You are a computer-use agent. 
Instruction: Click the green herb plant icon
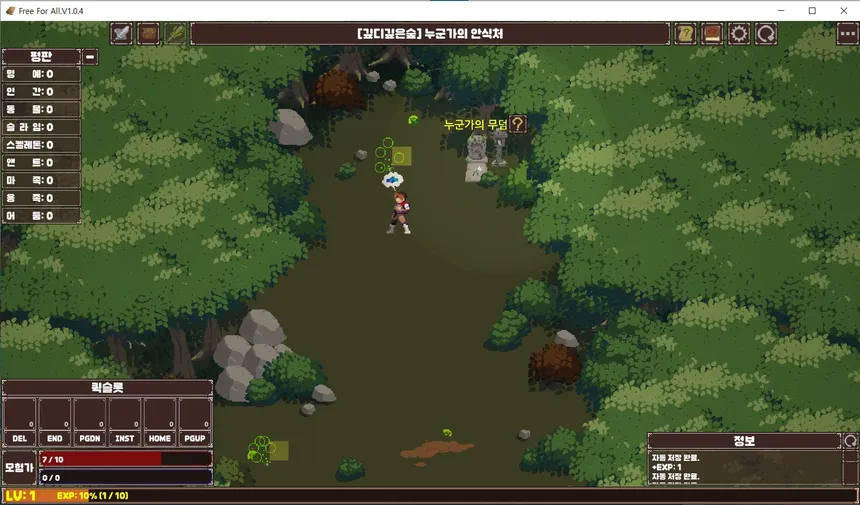coord(175,34)
